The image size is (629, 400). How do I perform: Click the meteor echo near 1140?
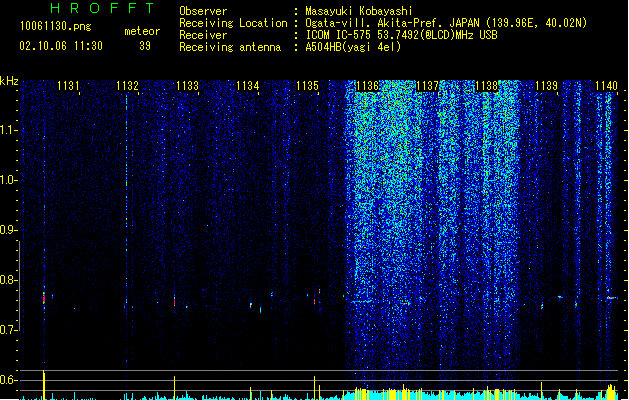point(611,298)
